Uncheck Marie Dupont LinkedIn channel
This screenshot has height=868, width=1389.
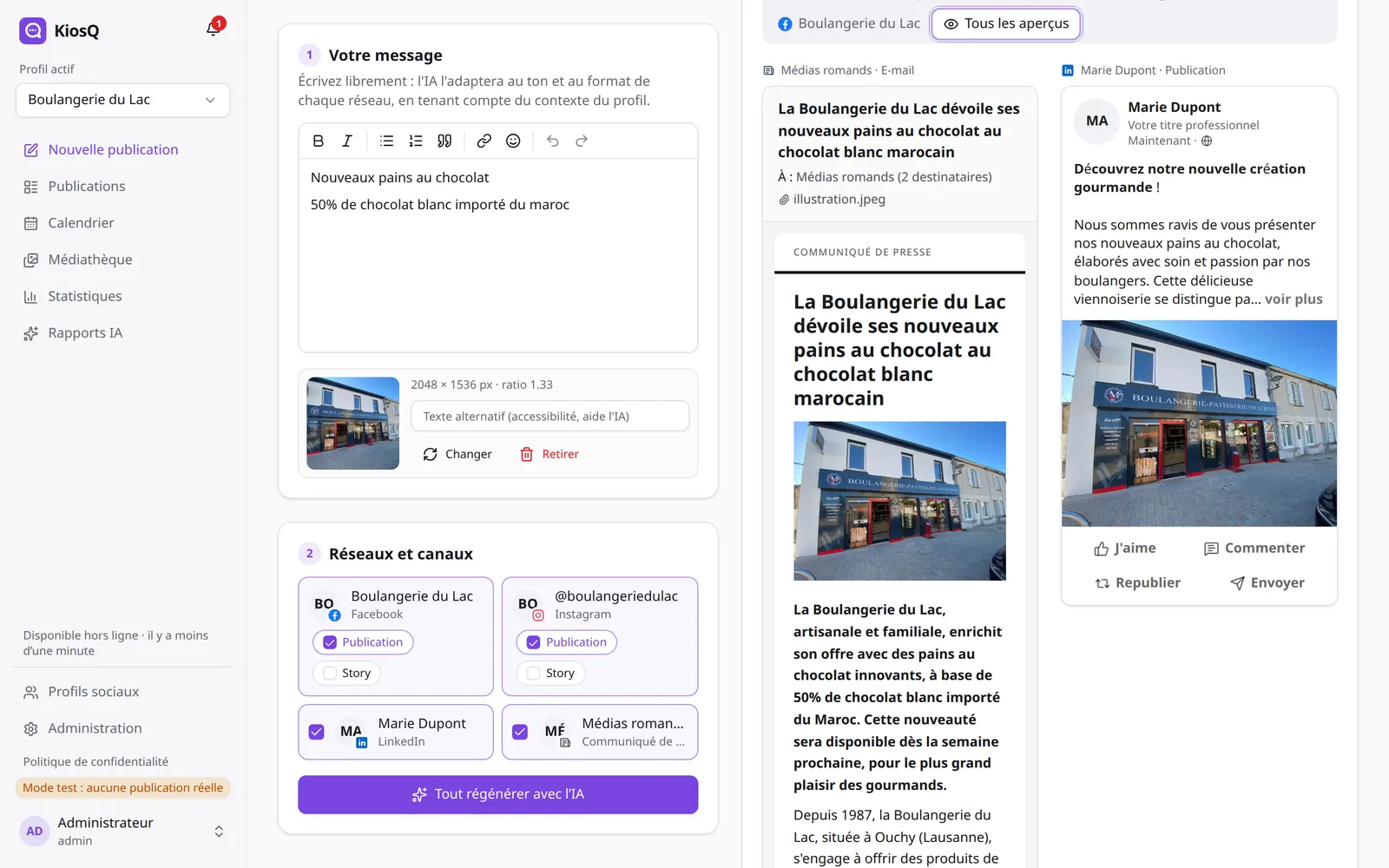(x=317, y=732)
